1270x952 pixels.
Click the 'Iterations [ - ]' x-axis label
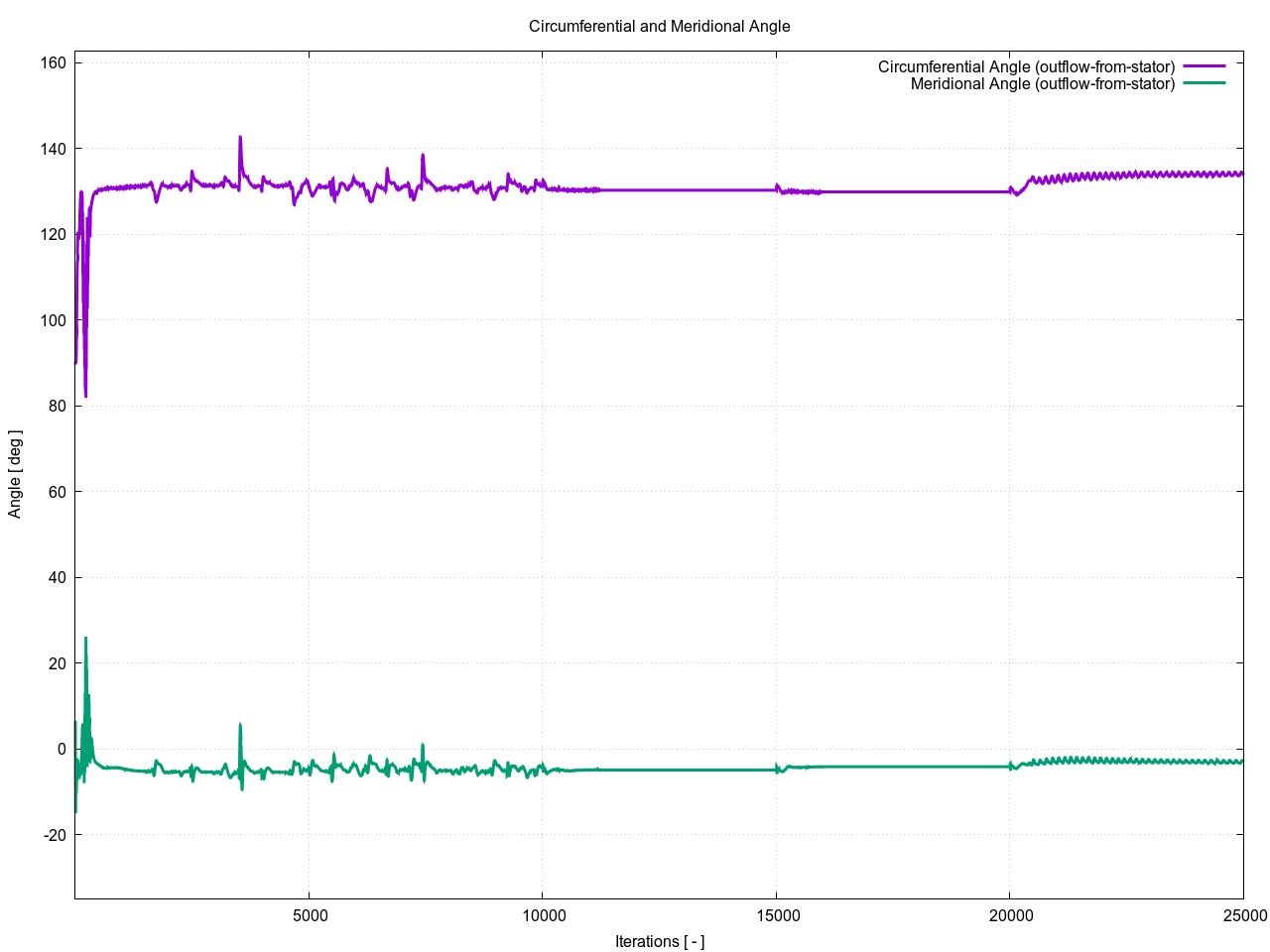tap(659, 941)
